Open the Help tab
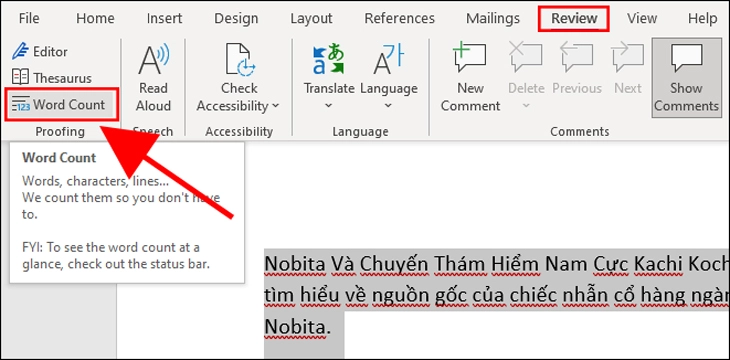The image size is (730, 360). coord(702,19)
